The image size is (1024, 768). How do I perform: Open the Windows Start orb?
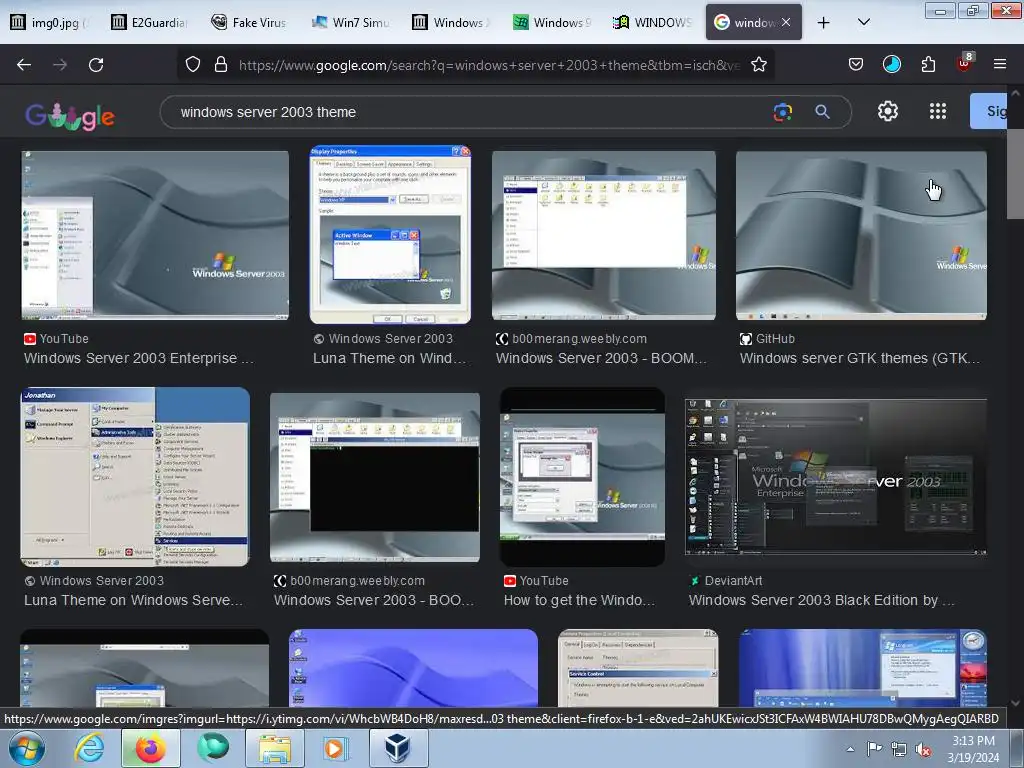coord(26,748)
